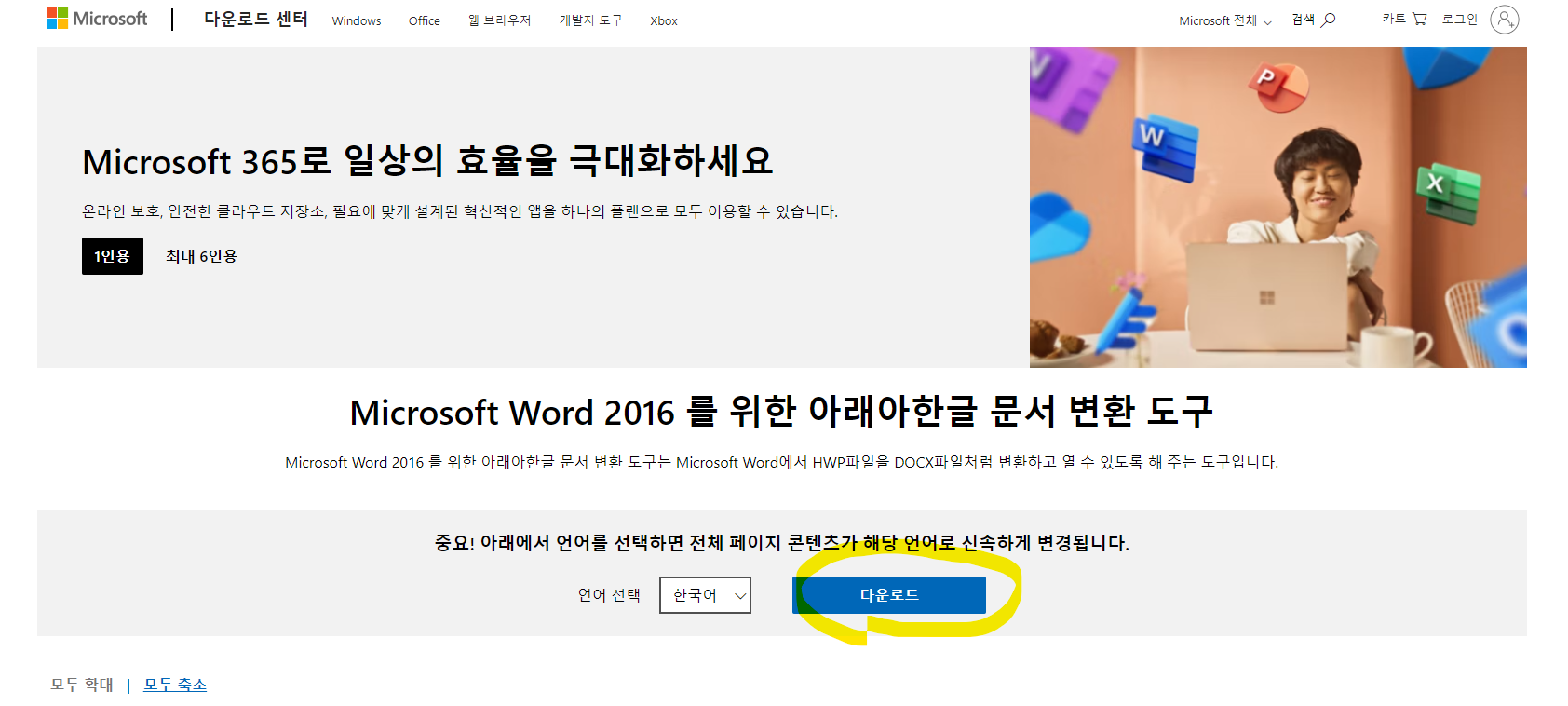Click the Excel app icon in banner
The image size is (1568, 706).
point(1449,192)
